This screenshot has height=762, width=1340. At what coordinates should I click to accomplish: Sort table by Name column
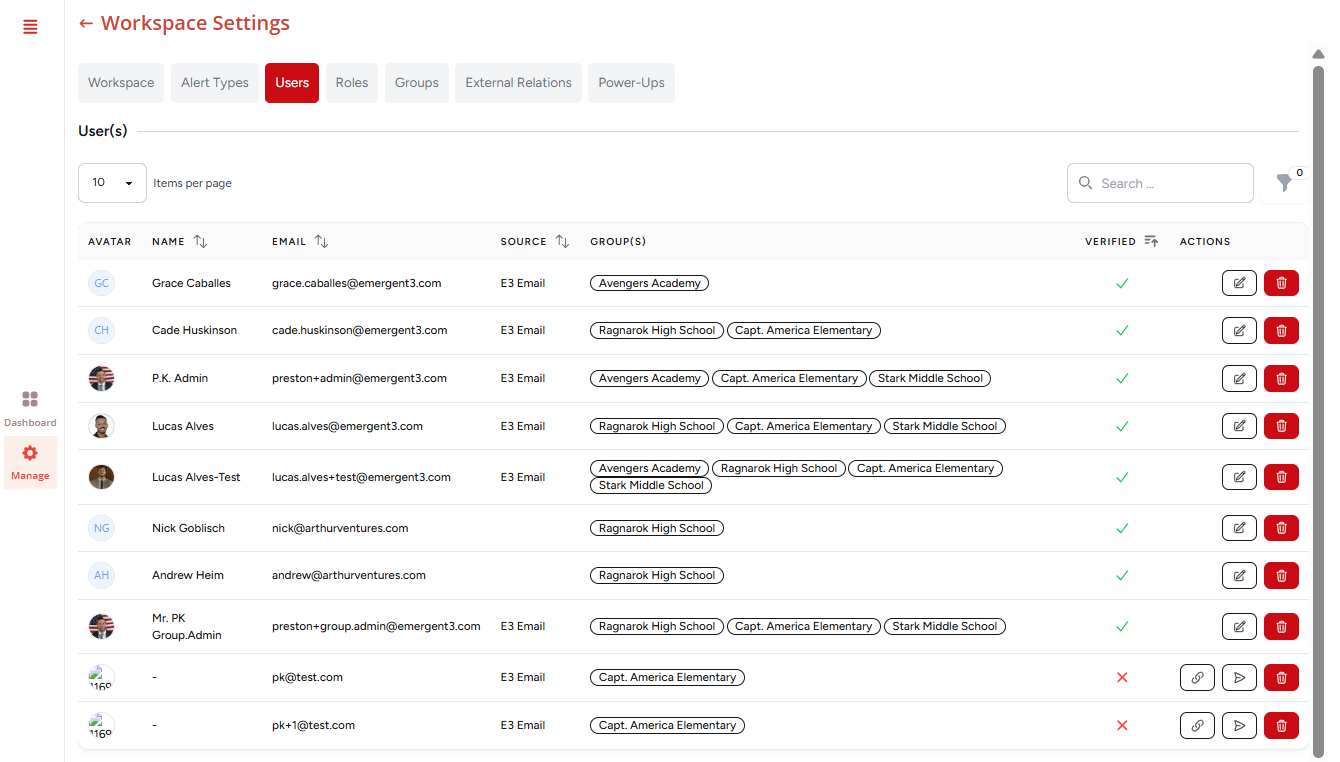click(200, 241)
